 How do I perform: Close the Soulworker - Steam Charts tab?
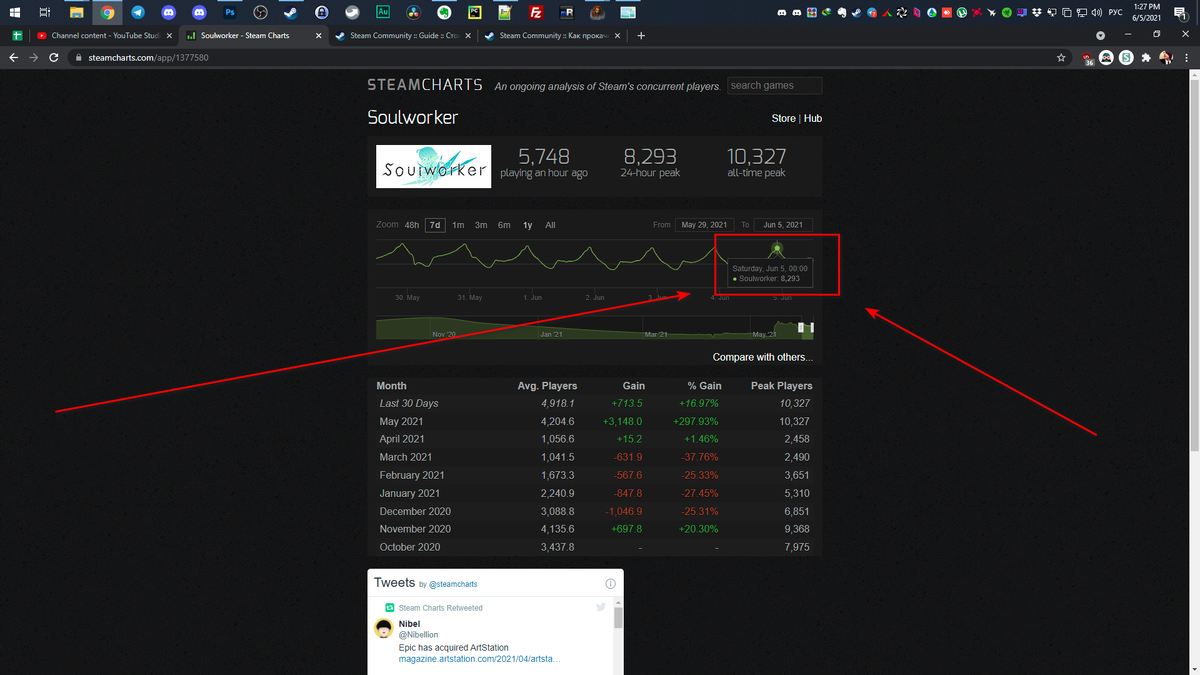point(319,36)
